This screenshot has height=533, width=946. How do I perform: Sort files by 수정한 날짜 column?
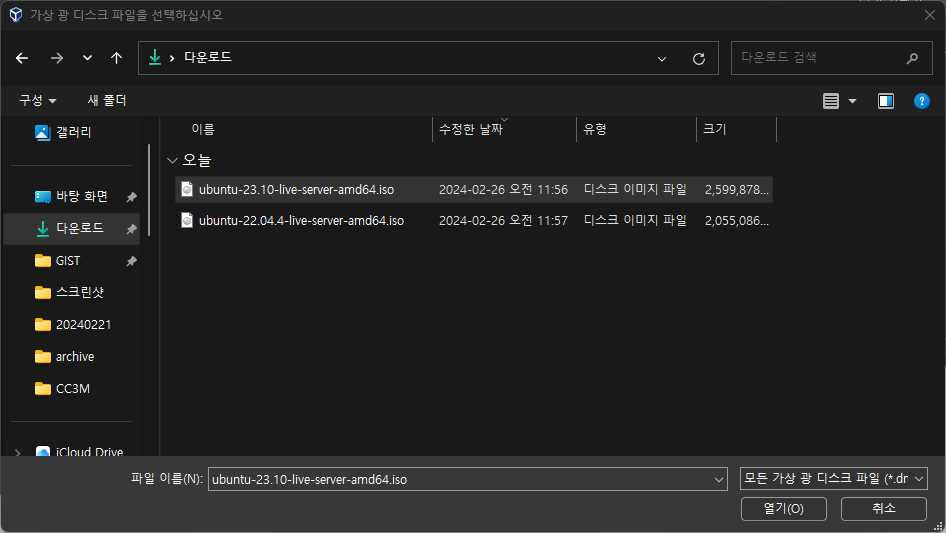(471, 129)
